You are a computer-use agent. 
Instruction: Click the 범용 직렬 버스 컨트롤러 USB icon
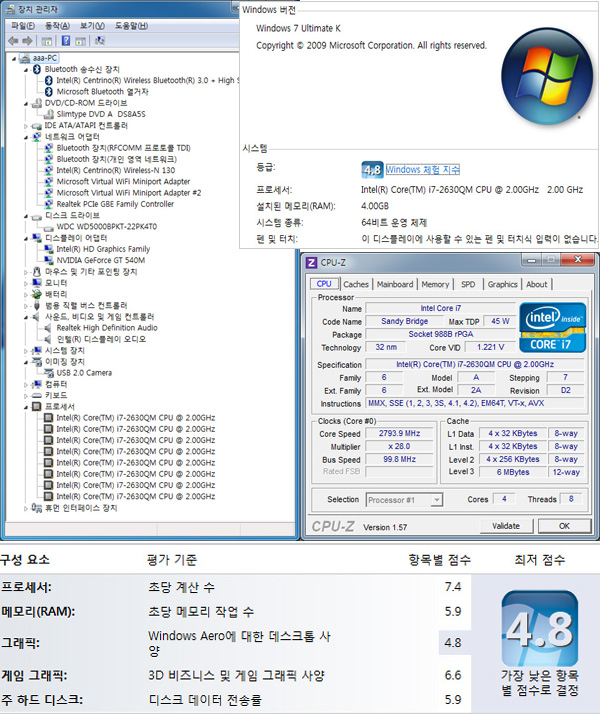click(x=37, y=305)
